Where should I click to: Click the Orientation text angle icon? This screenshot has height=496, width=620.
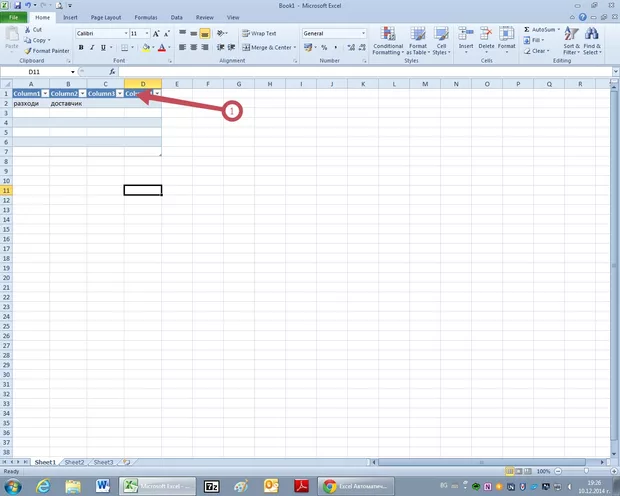point(221,33)
